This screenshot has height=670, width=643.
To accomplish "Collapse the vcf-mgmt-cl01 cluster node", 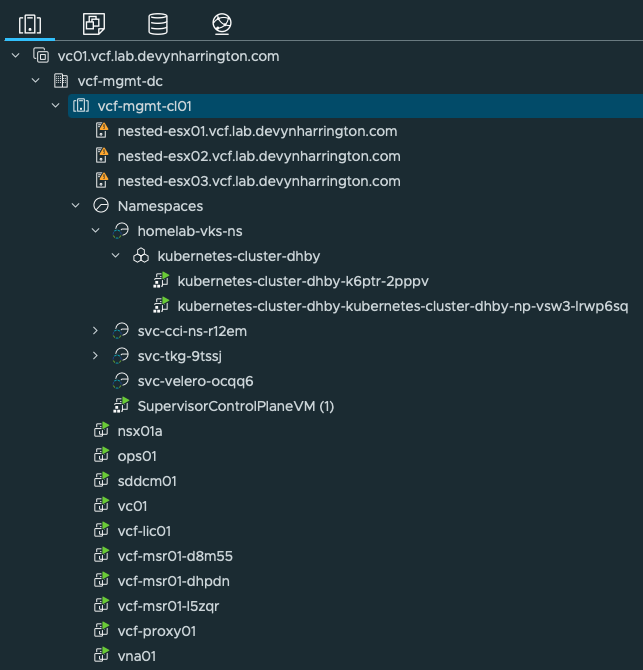I will click(x=56, y=106).
